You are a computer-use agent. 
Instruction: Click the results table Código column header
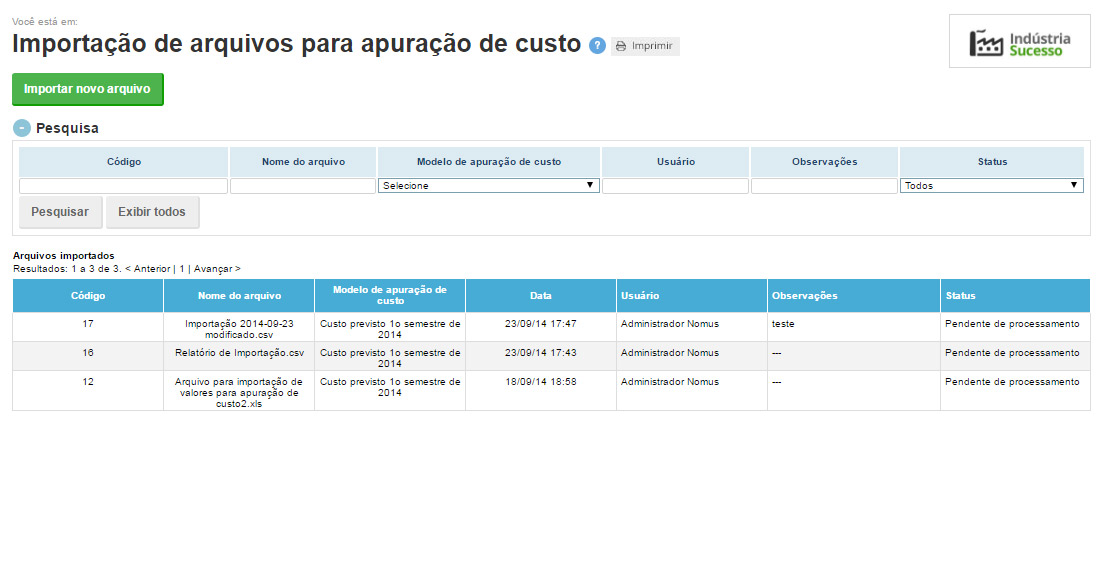[x=88, y=296]
